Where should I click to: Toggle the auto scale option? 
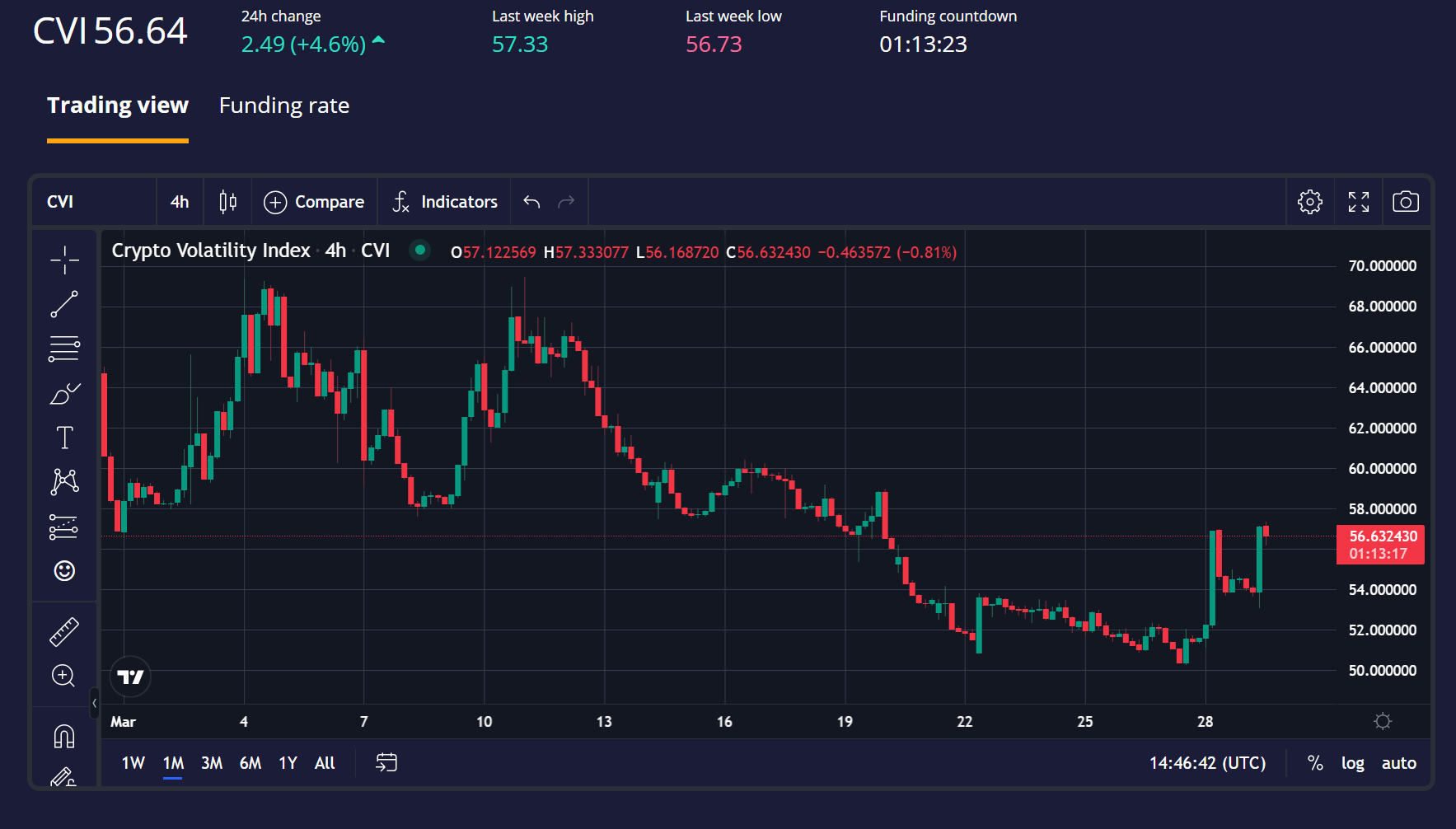[x=1398, y=763]
